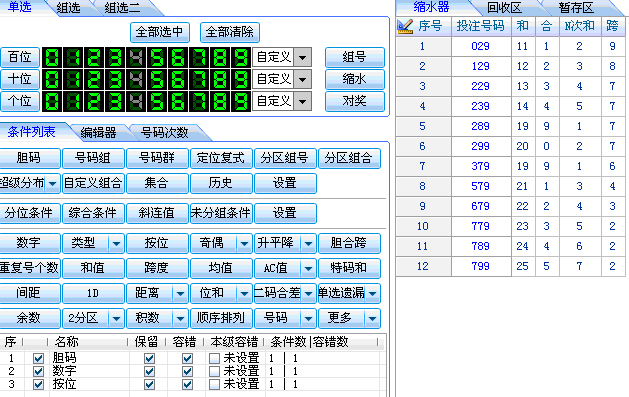Screen dimensions: 629x397
Task: Sort by the 投注号码 column header
Action: pyautogui.click(x=481, y=26)
